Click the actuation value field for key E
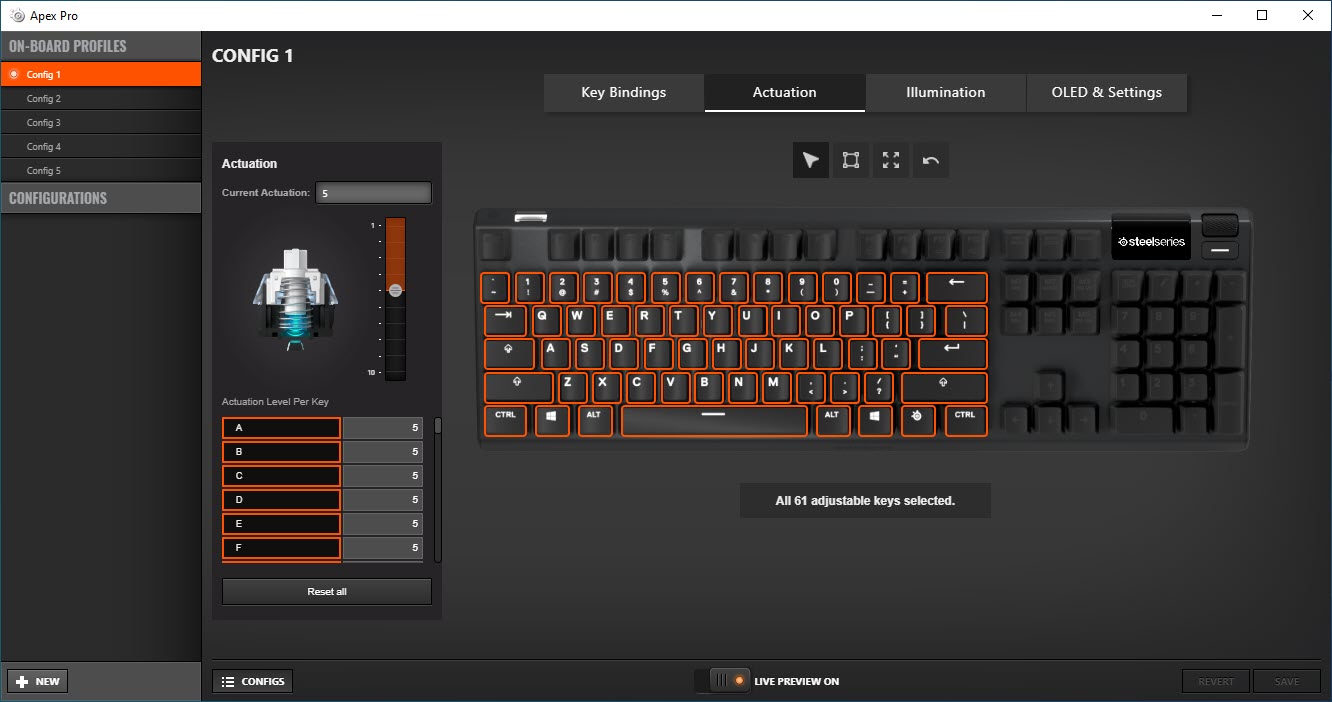 point(383,524)
